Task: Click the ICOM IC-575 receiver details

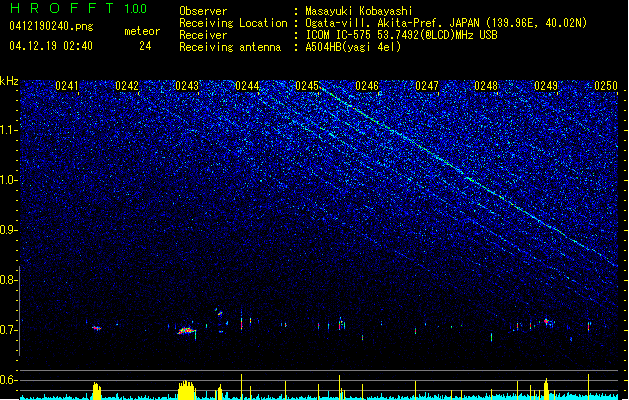Action: click(401, 35)
